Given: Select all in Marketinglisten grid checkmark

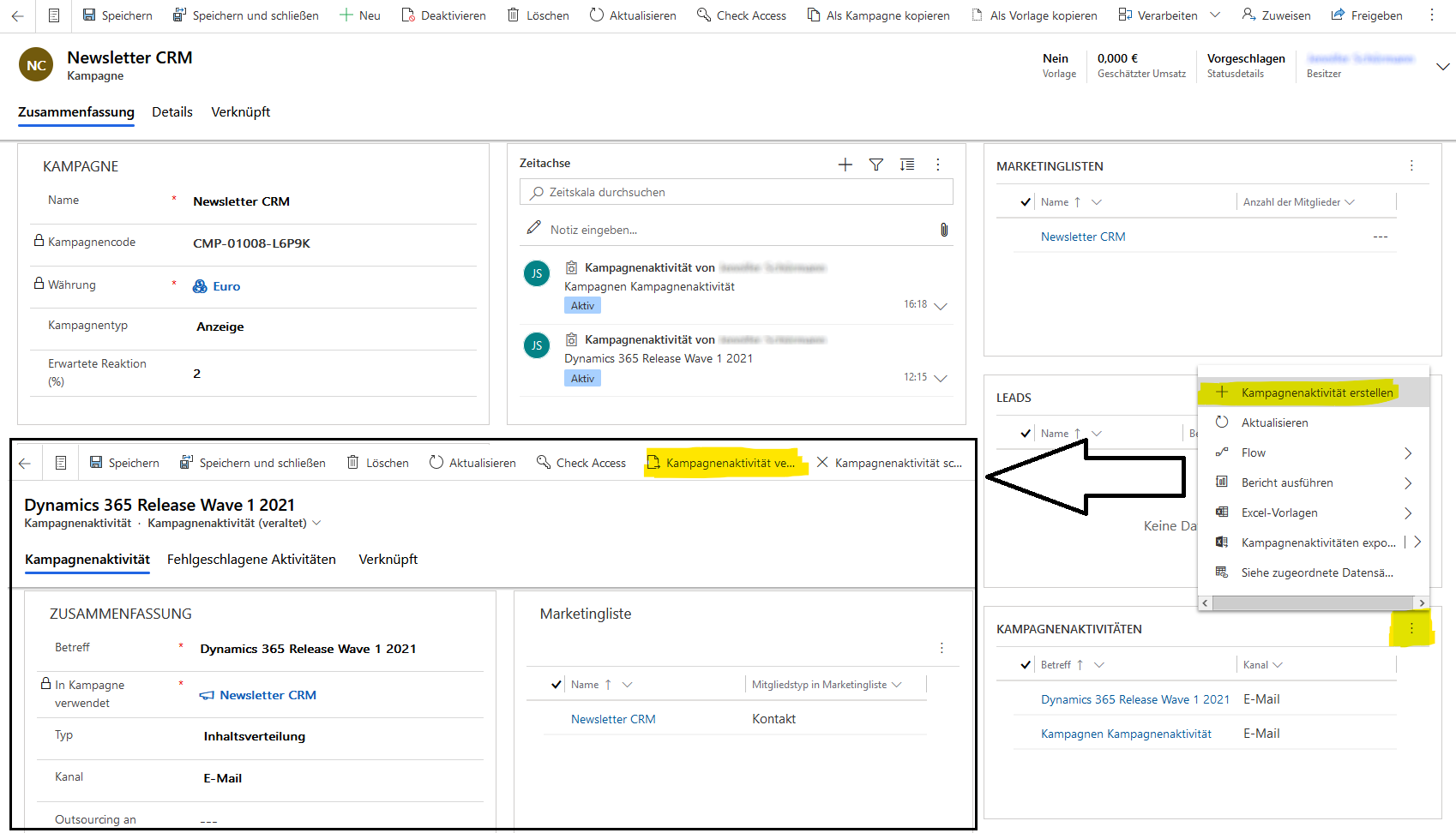Looking at the screenshot, I should 1026,202.
